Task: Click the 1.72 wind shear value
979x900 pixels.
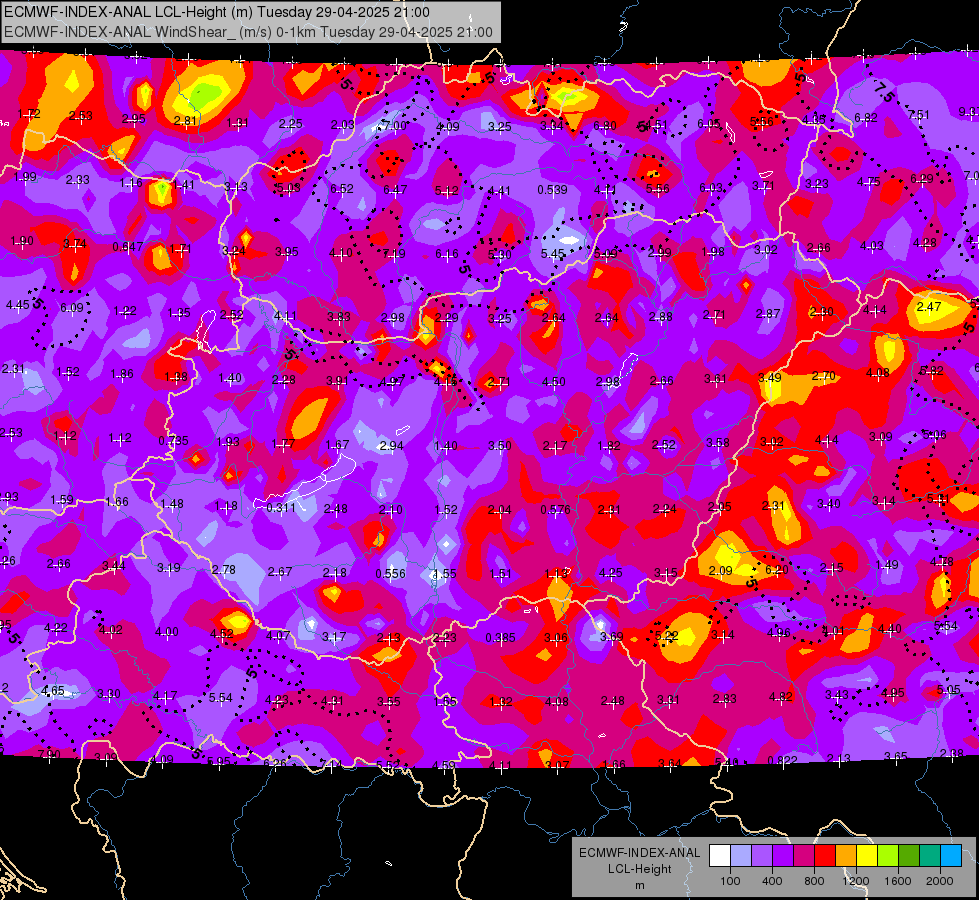Action: click(29, 114)
